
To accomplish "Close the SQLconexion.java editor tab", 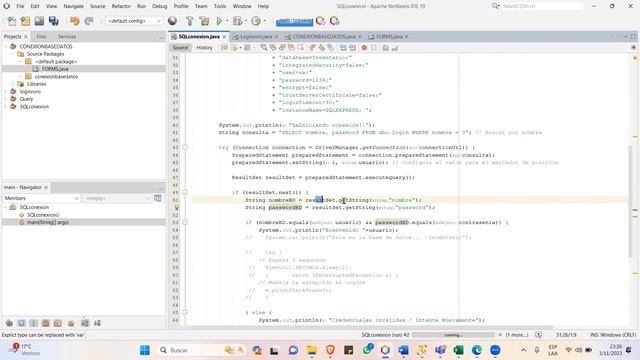I will (x=224, y=37).
